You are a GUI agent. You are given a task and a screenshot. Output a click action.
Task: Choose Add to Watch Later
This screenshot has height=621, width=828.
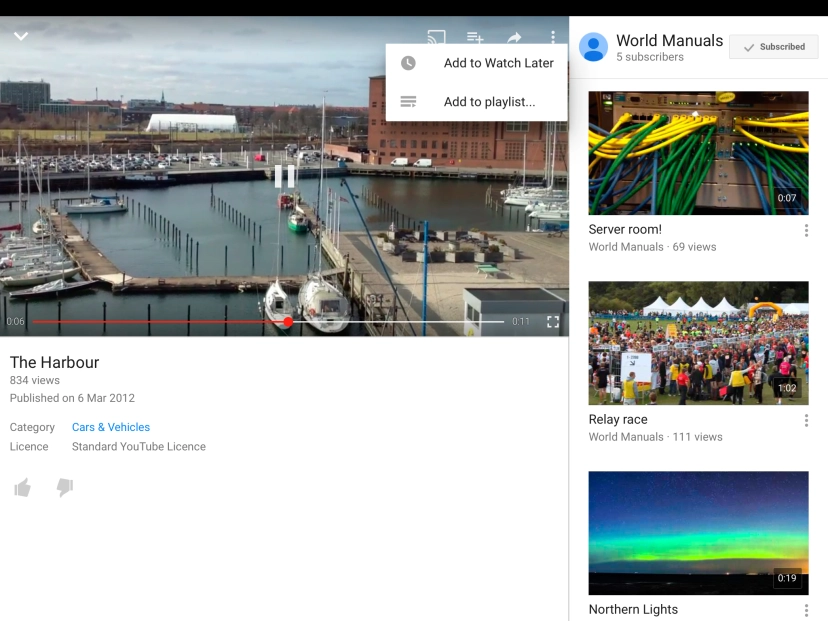(x=476, y=63)
